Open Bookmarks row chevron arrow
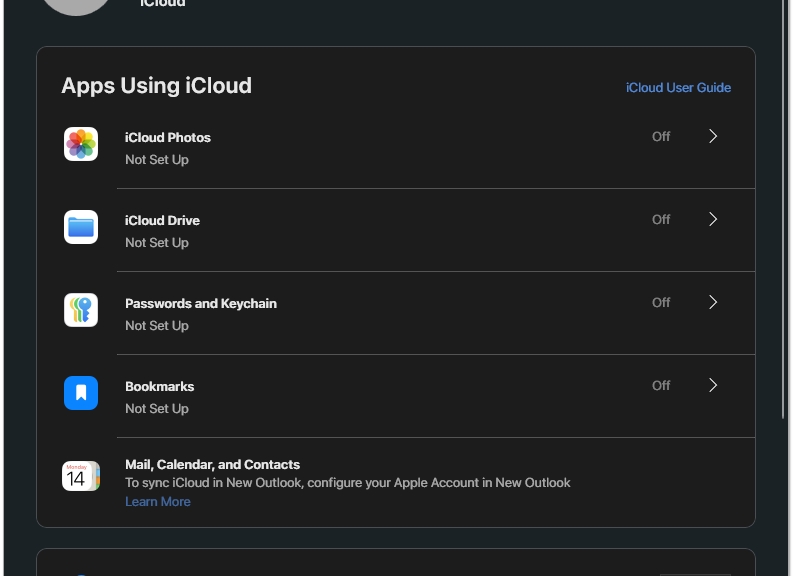This screenshot has height=576, width=793. click(713, 385)
